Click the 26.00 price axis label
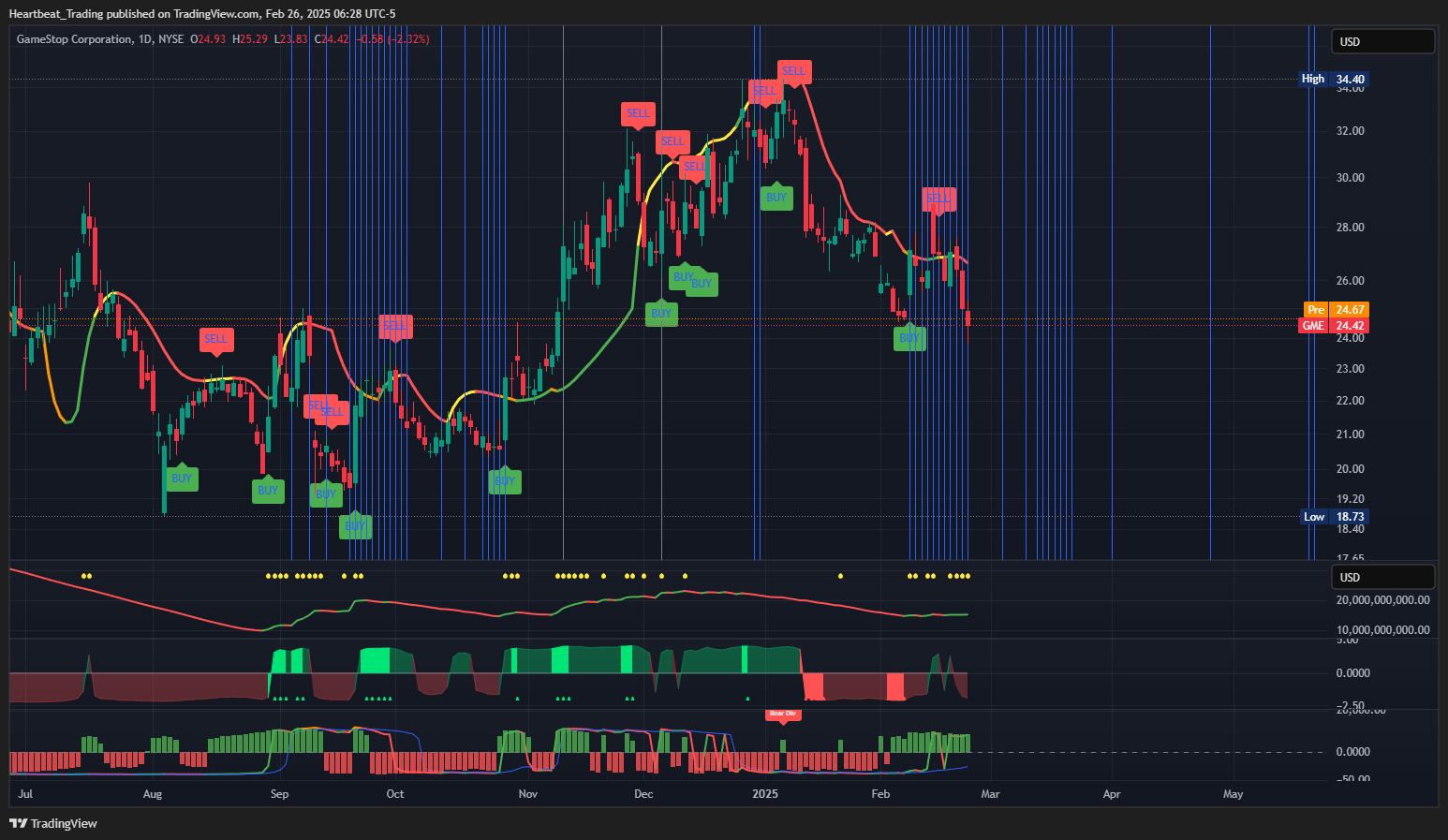Viewport: 1448px width, 840px height. coord(1351,281)
